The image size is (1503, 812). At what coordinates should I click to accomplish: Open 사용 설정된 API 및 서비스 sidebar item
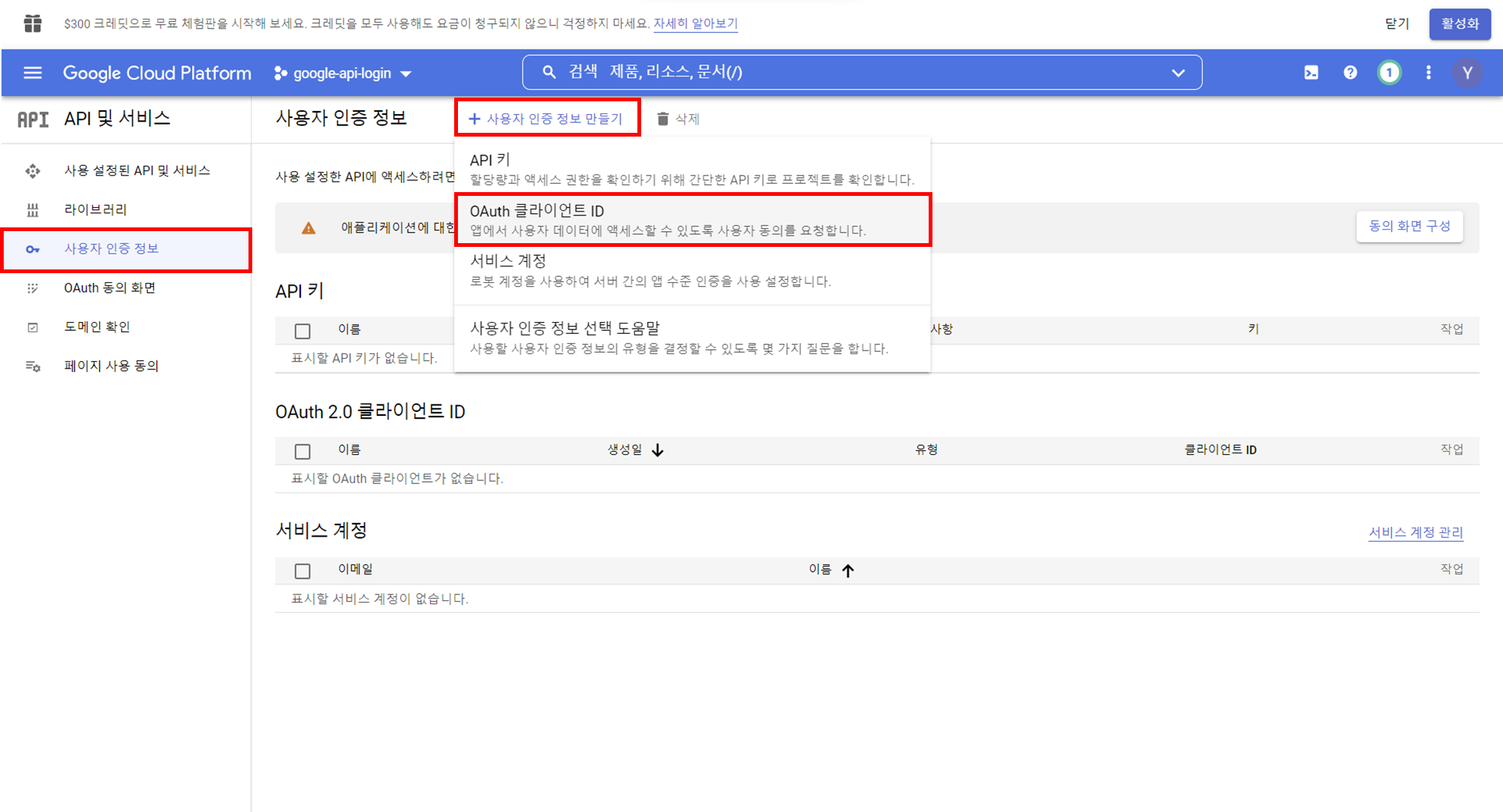pyautogui.click(x=126, y=171)
